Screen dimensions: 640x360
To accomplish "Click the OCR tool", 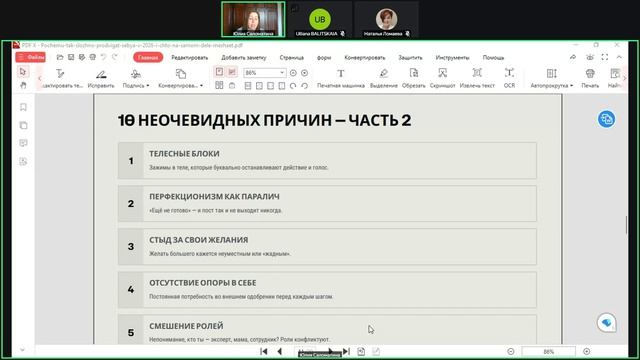I will pyautogui.click(x=509, y=78).
